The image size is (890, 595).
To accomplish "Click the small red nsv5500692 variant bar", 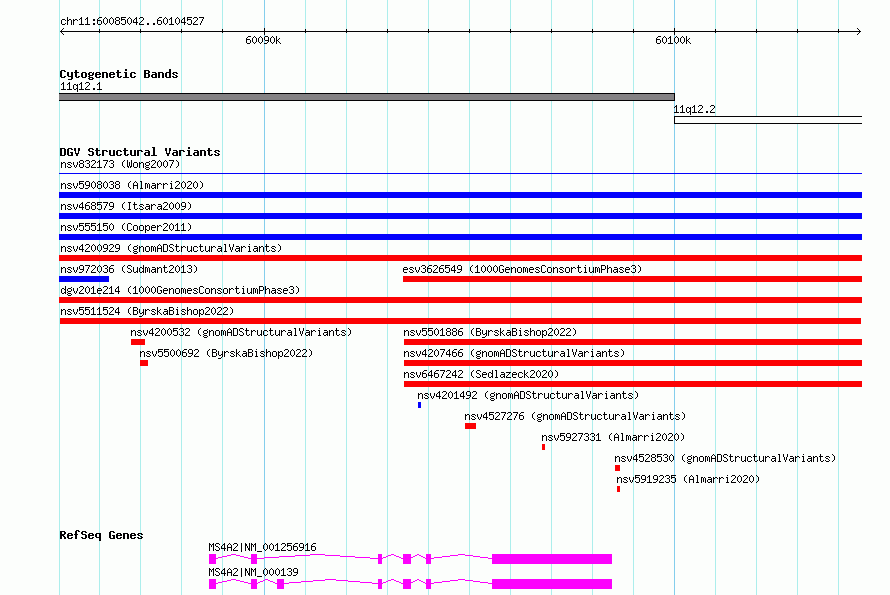I will coord(144,363).
